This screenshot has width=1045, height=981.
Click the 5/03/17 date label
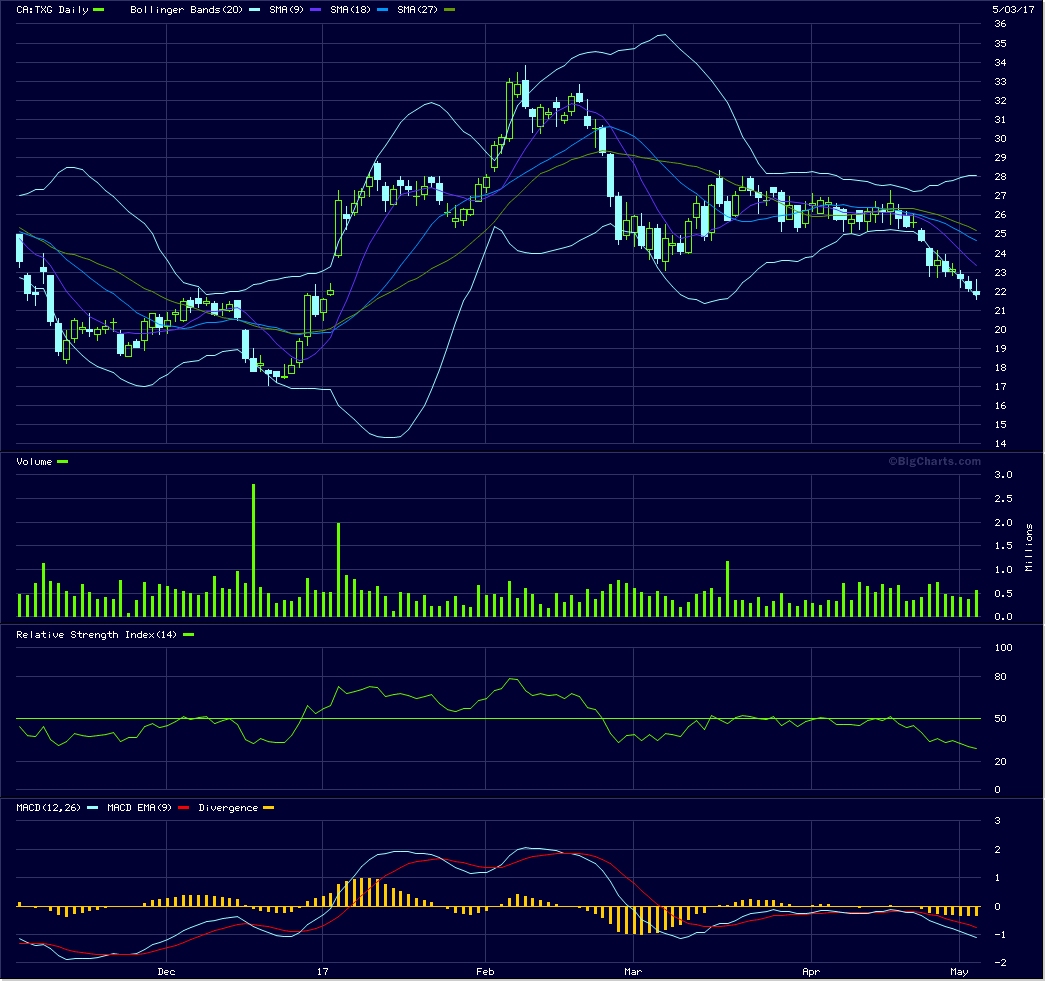(x=1014, y=10)
